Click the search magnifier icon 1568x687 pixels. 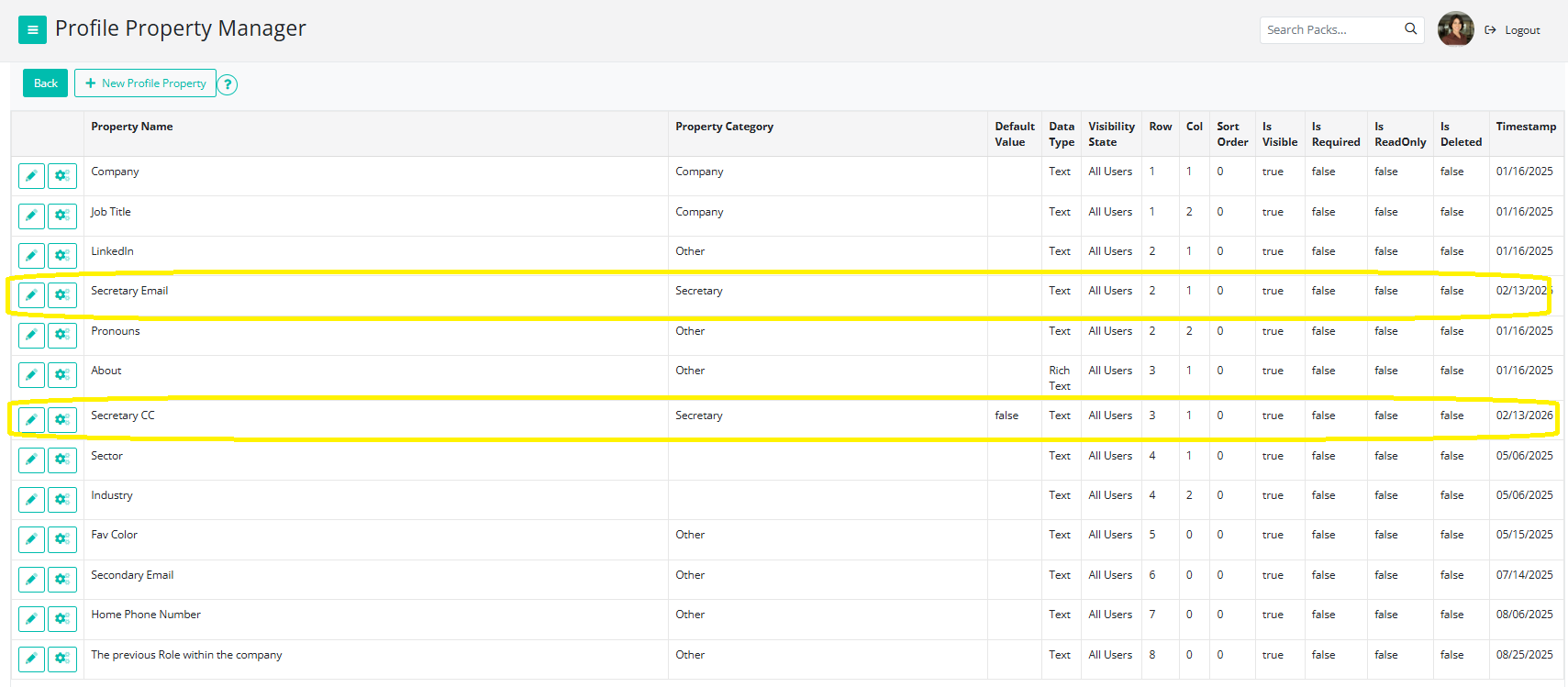tap(1410, 29)
